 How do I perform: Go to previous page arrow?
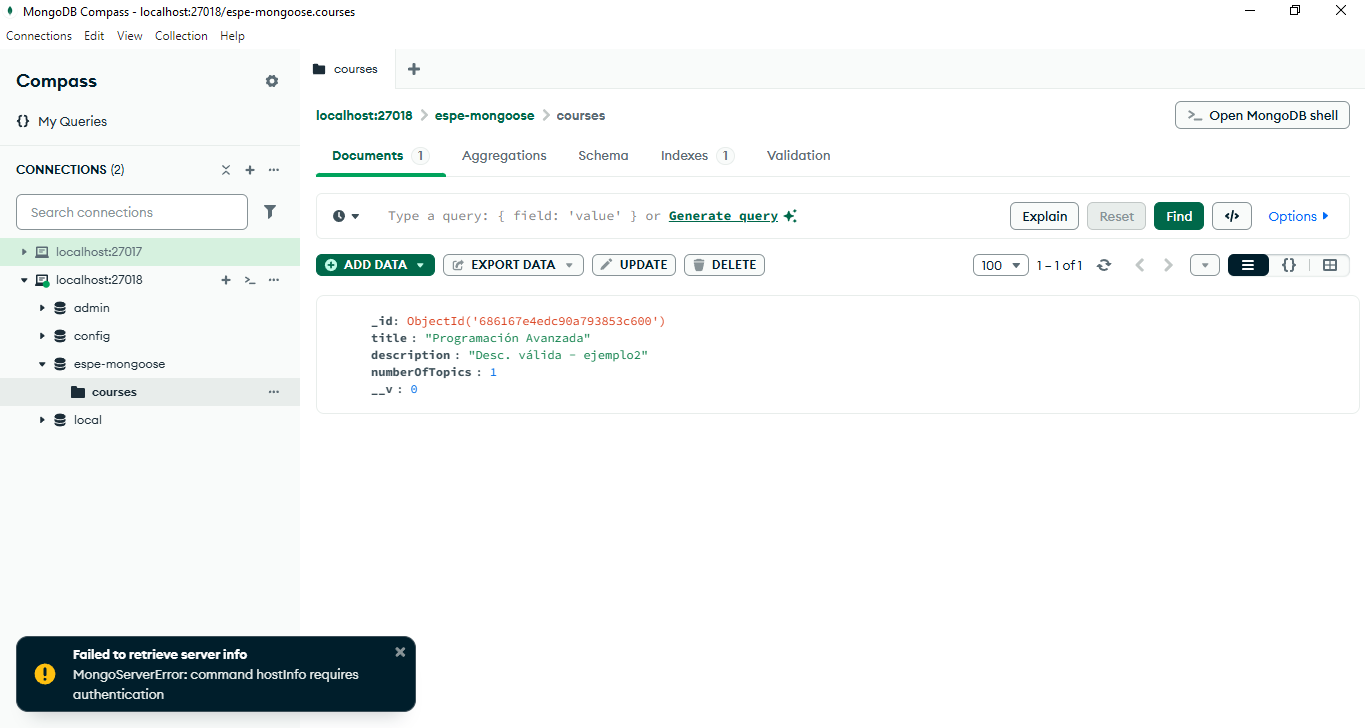1139,265
